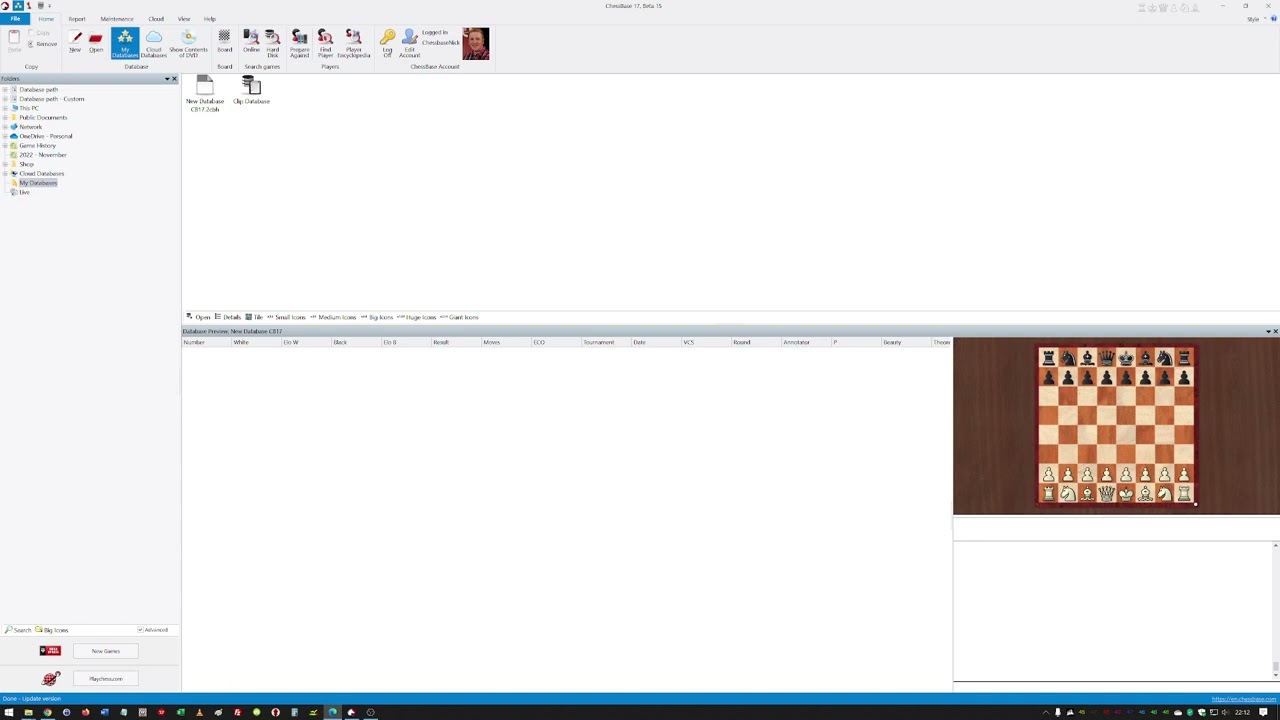This screenshot has width=1280, height=720.
Task: Click Open in the view toolbar
Action: tap(198, 317)
